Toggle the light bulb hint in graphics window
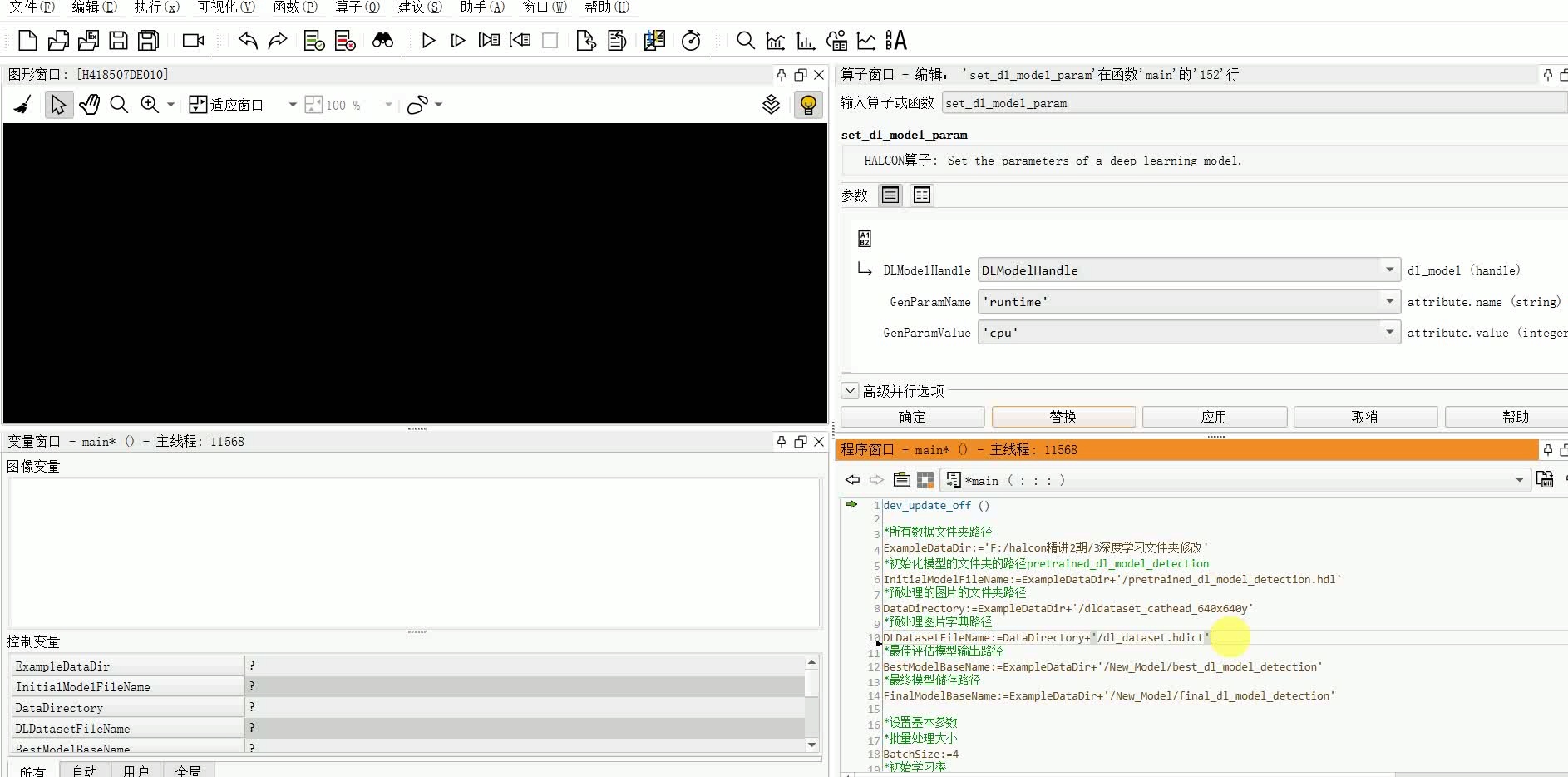Image resolution: width=1568 pixels, height=777 pixels. coord(807,105)
